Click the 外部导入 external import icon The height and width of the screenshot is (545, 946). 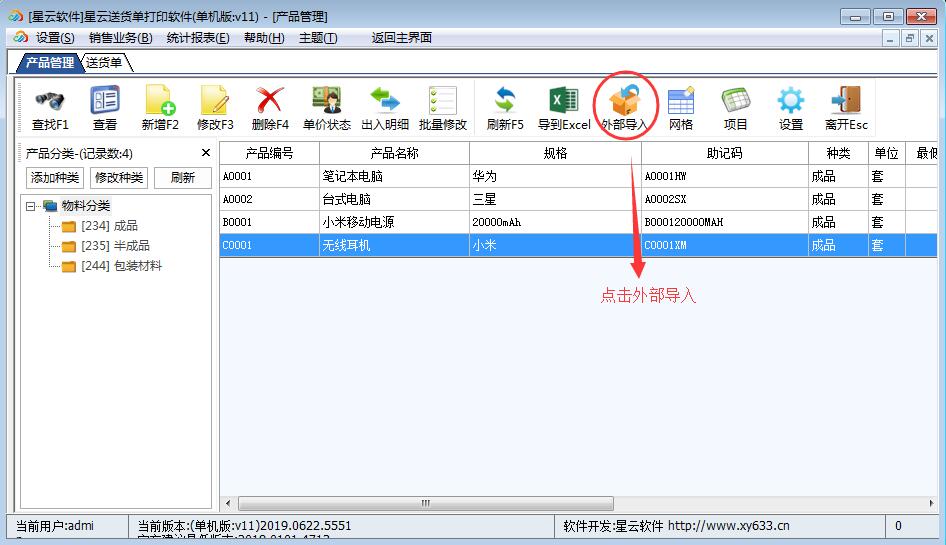coord(624,109)
